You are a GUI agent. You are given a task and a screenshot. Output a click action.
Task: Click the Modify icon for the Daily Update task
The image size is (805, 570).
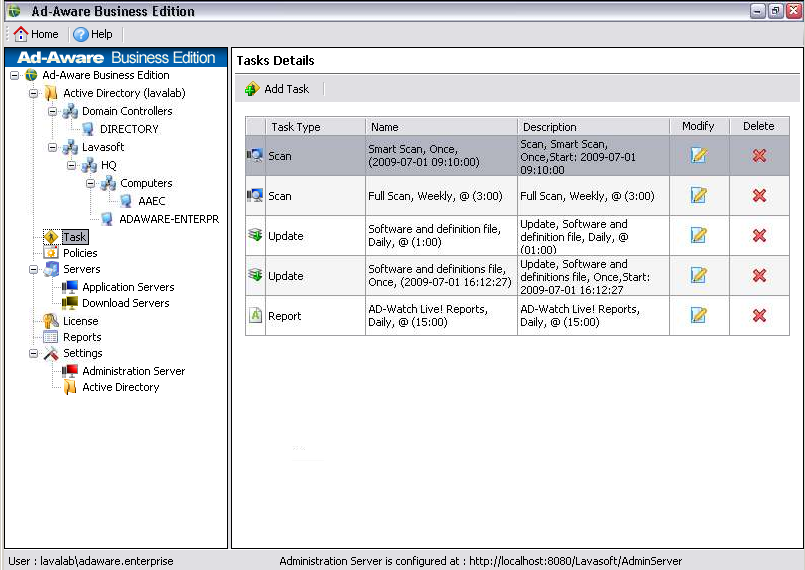click(x=699, y=235)
